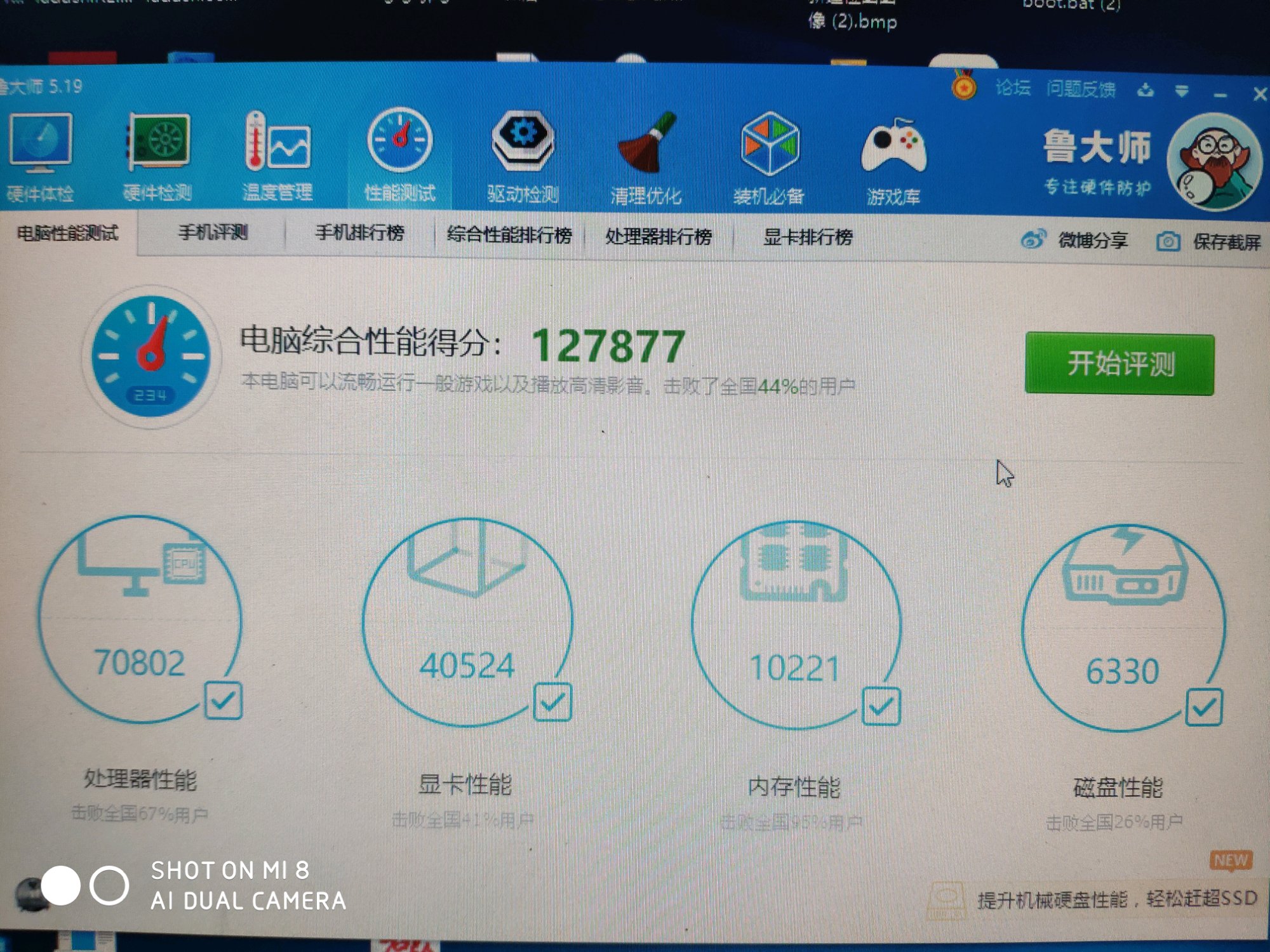Open the 论坛 forum link
The width and height of the screenshot is (1270, 952).
[1012, 88]
